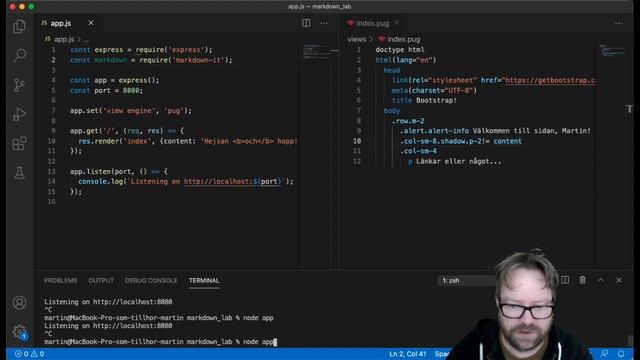
Task: Click 'Listening on http://localhost:8080' terminal output first line
Action: pos(108,302)
